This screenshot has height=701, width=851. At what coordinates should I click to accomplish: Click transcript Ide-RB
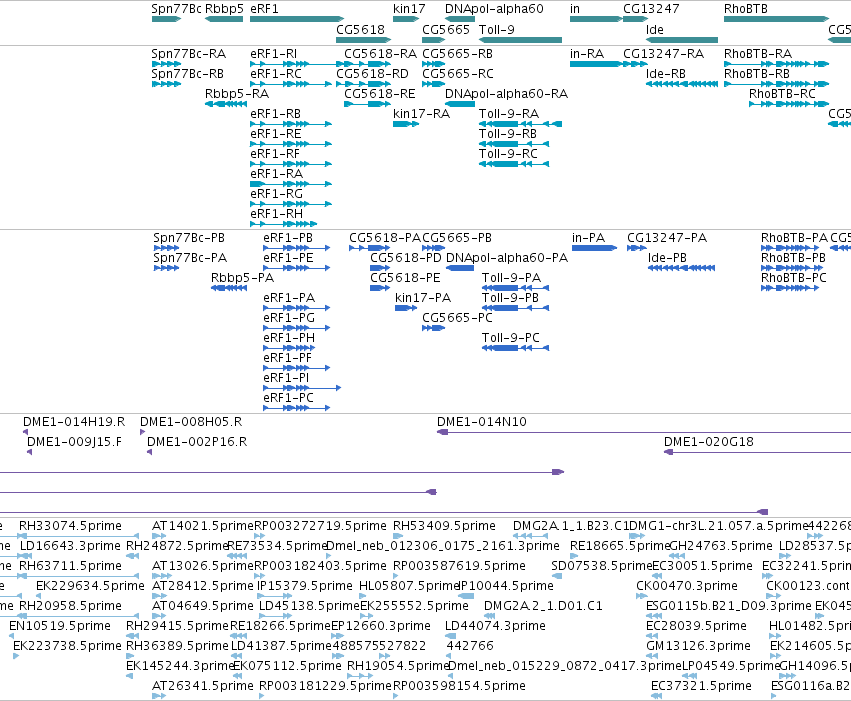click(682, 84)
